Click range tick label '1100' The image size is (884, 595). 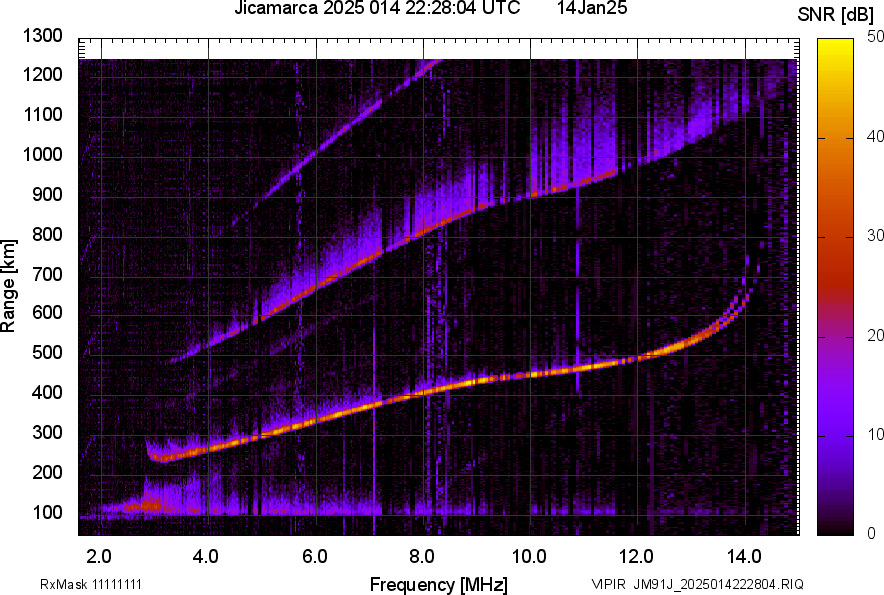(42, 114)
